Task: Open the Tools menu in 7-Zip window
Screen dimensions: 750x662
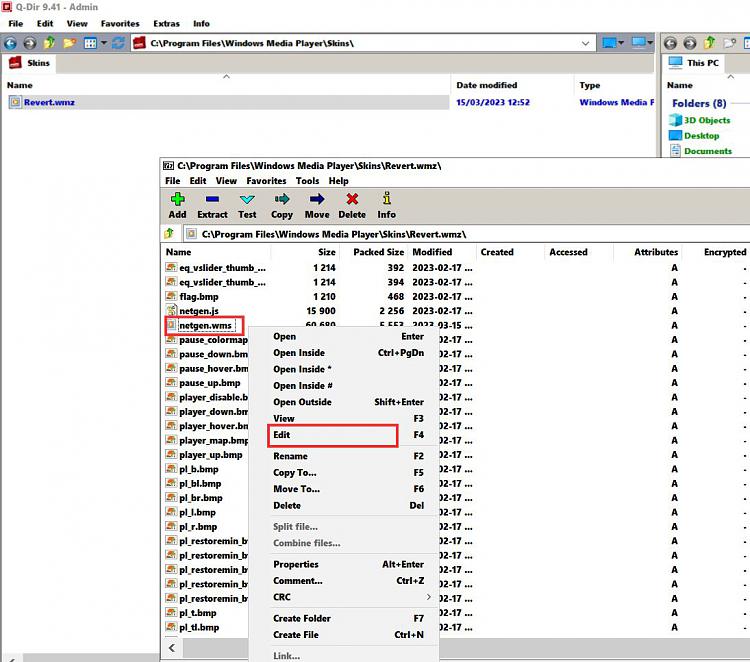Action: click(x=307, y=181)
